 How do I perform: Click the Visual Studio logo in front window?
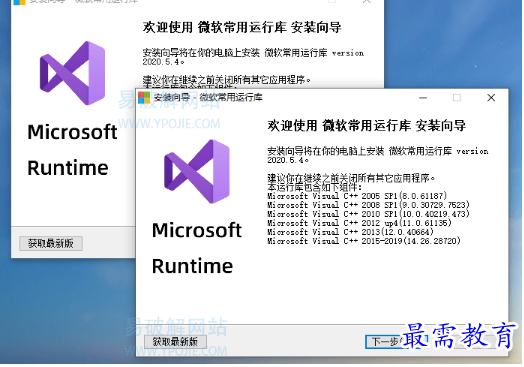[197, 171]
